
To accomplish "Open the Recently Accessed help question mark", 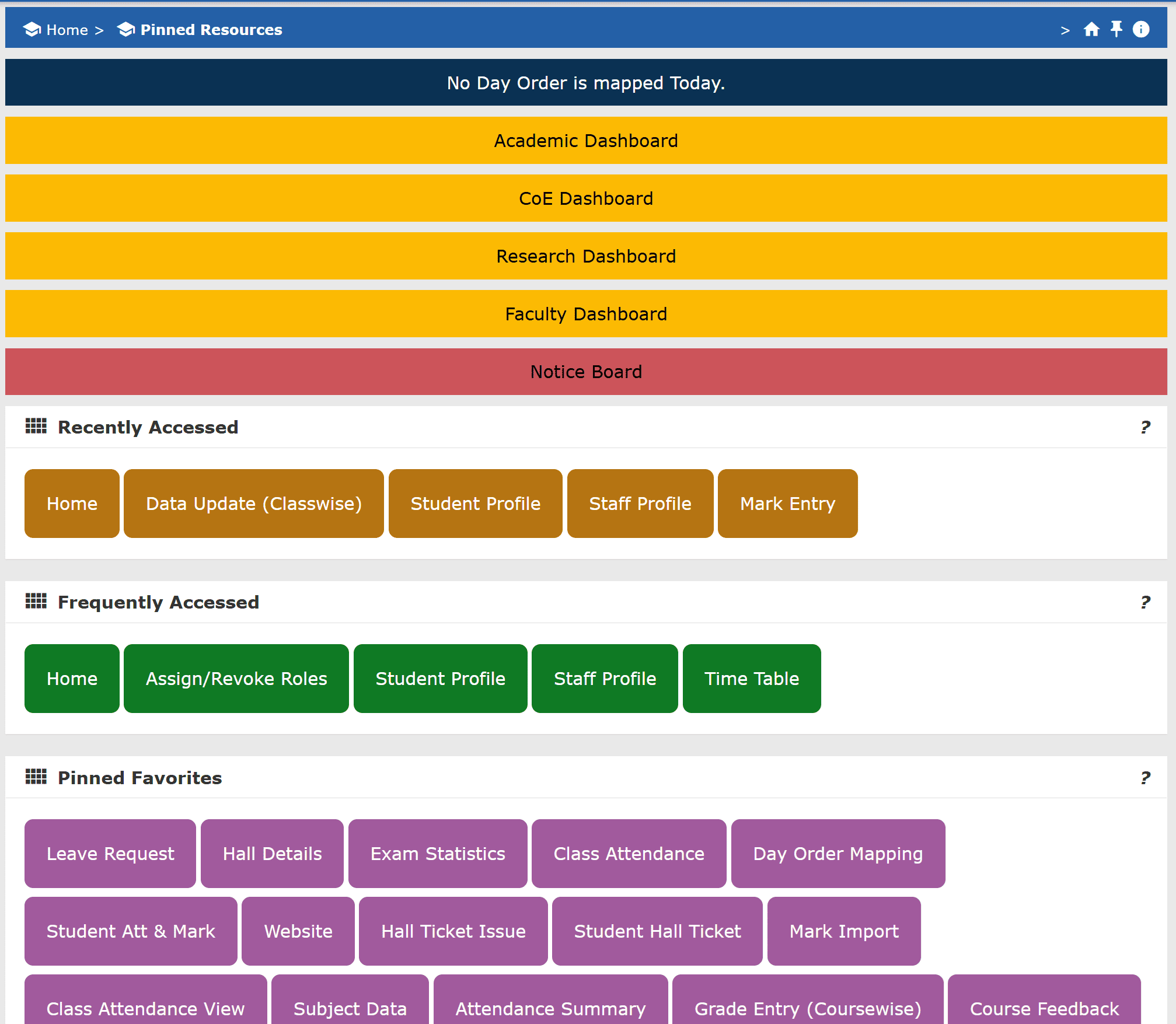I will 1145,427.
